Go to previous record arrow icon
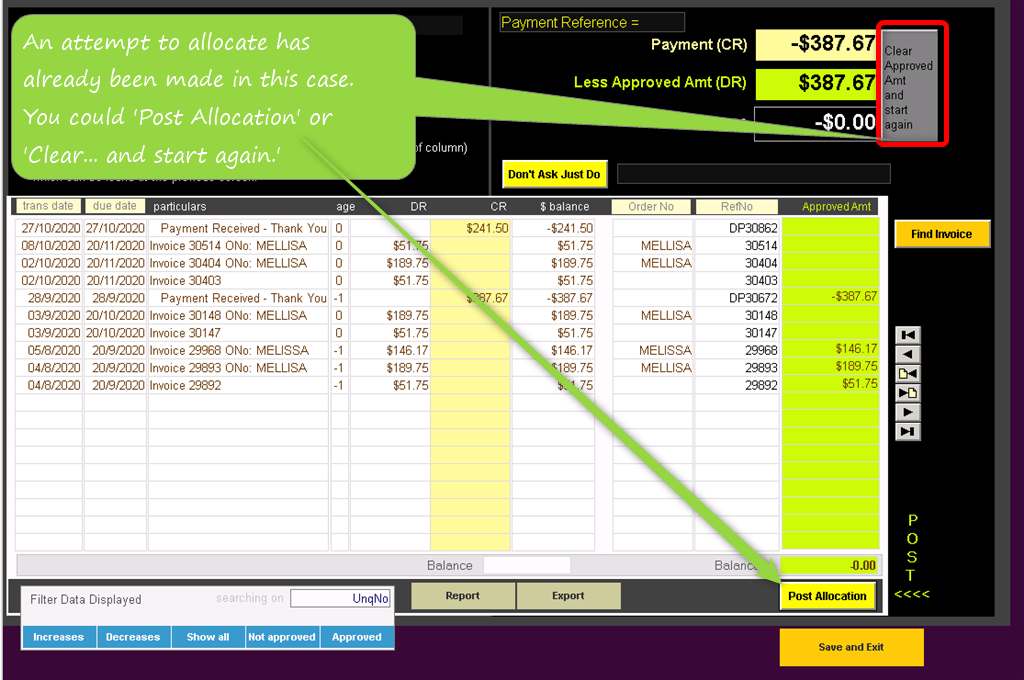 coord(908,355)
